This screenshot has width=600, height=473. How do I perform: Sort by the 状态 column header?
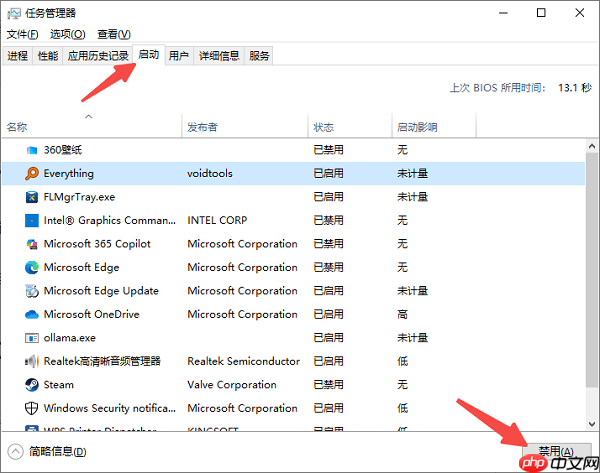coord(350,127)
